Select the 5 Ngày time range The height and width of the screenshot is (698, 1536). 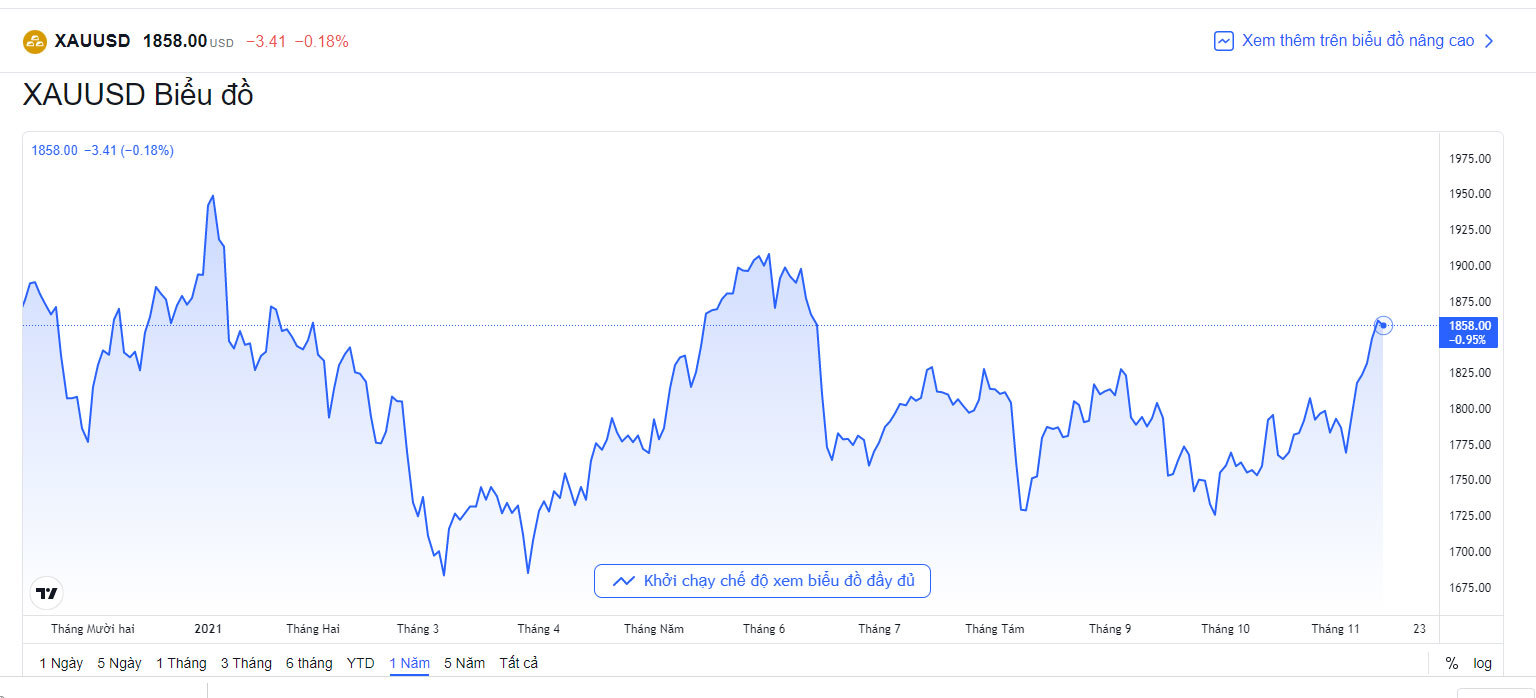[119, 663]
